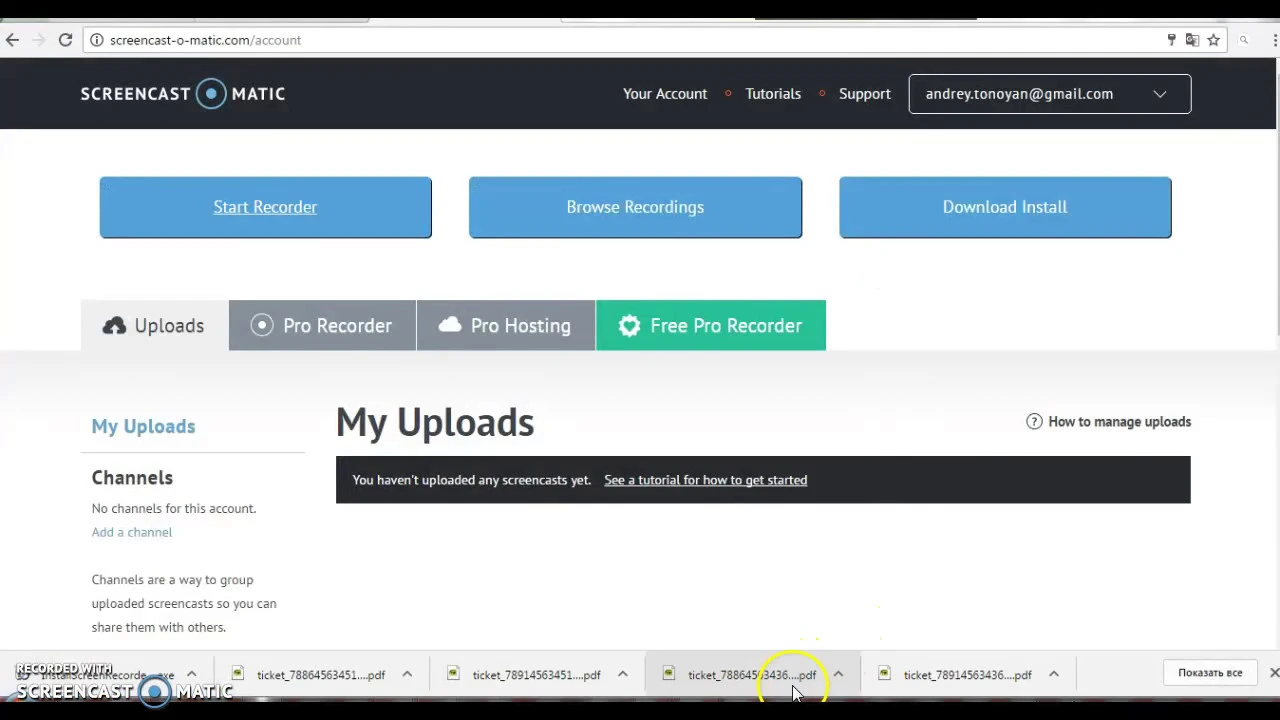Click the Screencast-O-Matic logo
Image resolution: width=1280 pixels, height=720 pixels.
[x=183, y=94]
